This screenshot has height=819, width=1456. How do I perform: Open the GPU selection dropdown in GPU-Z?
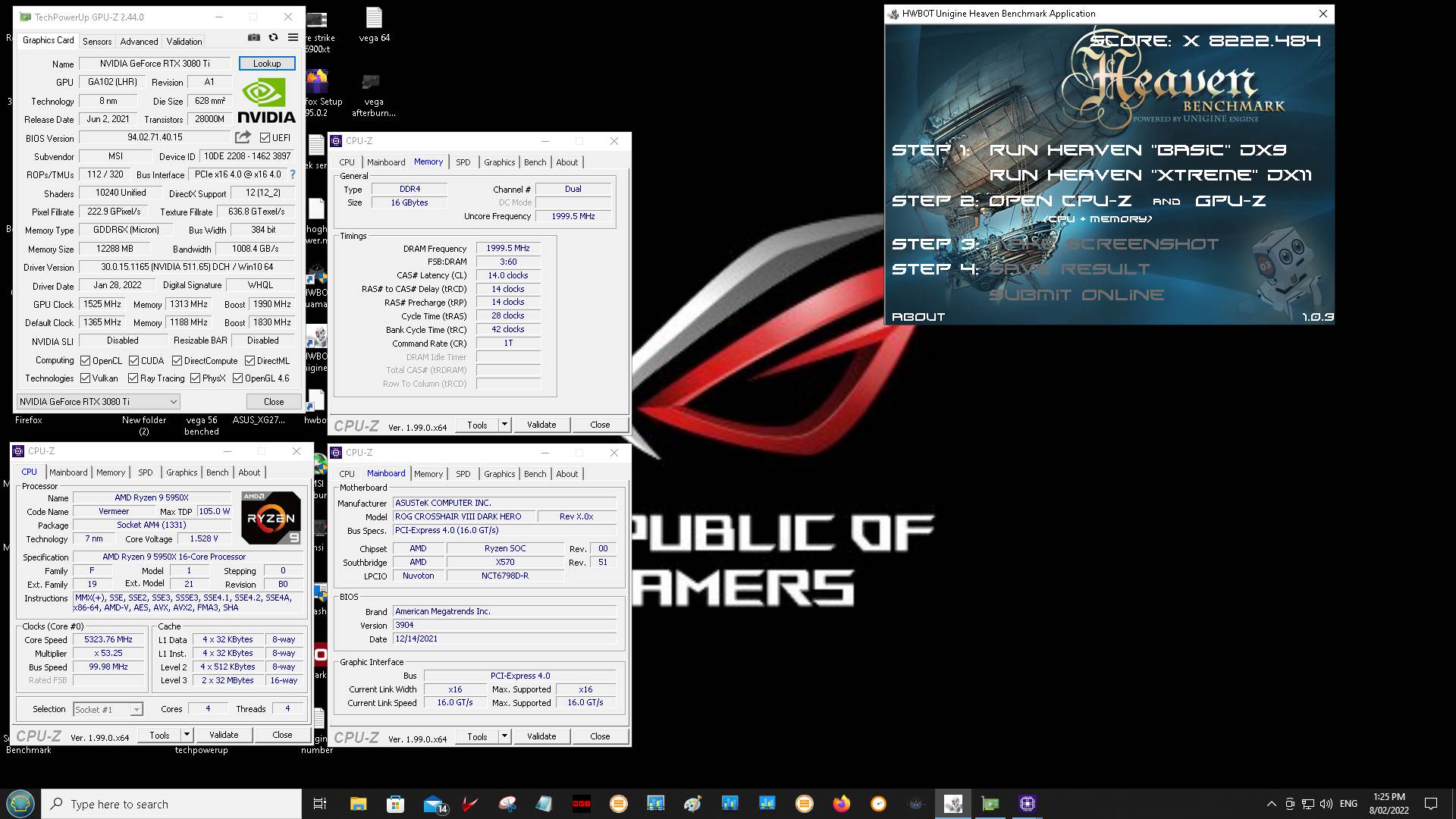coord(98,401)
